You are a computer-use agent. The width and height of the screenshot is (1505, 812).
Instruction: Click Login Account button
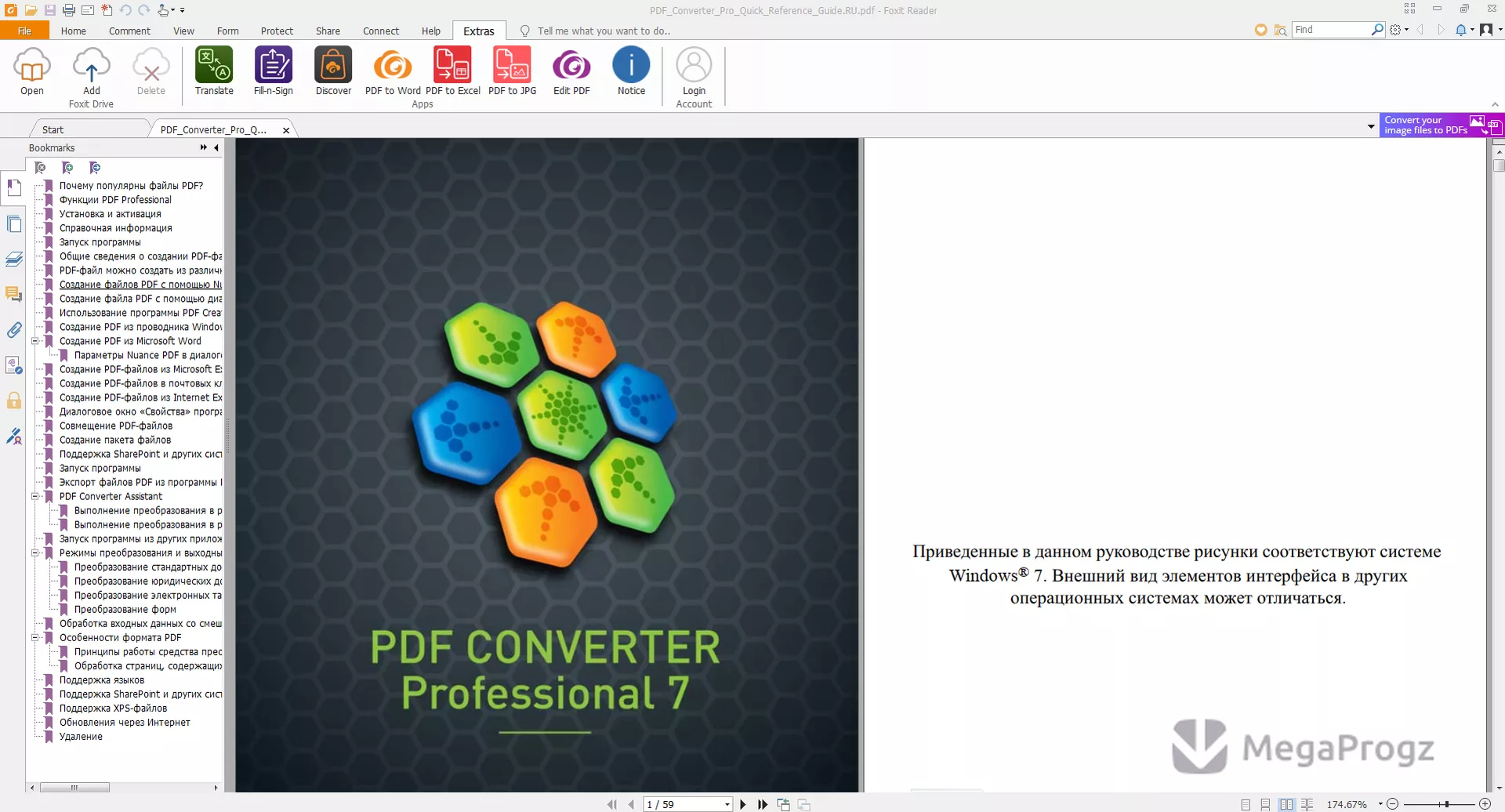(694, 77)
